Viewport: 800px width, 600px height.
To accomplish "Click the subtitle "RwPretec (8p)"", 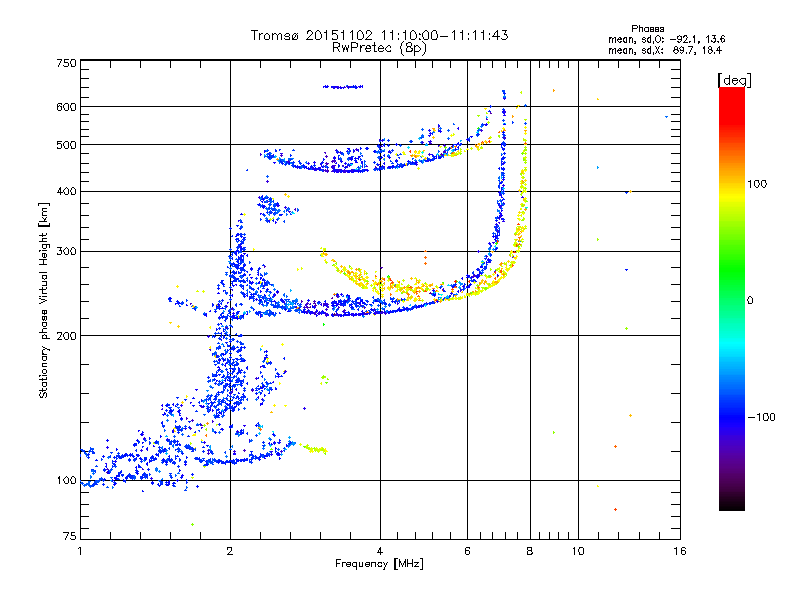I will click(379, 48).
